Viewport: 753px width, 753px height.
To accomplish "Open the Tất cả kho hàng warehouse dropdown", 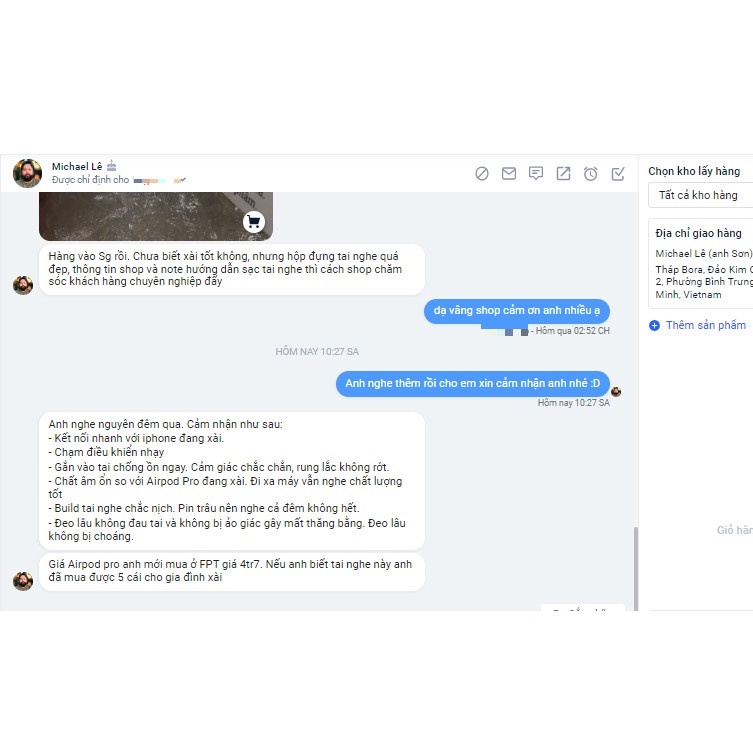I will [x=701, y=195].
